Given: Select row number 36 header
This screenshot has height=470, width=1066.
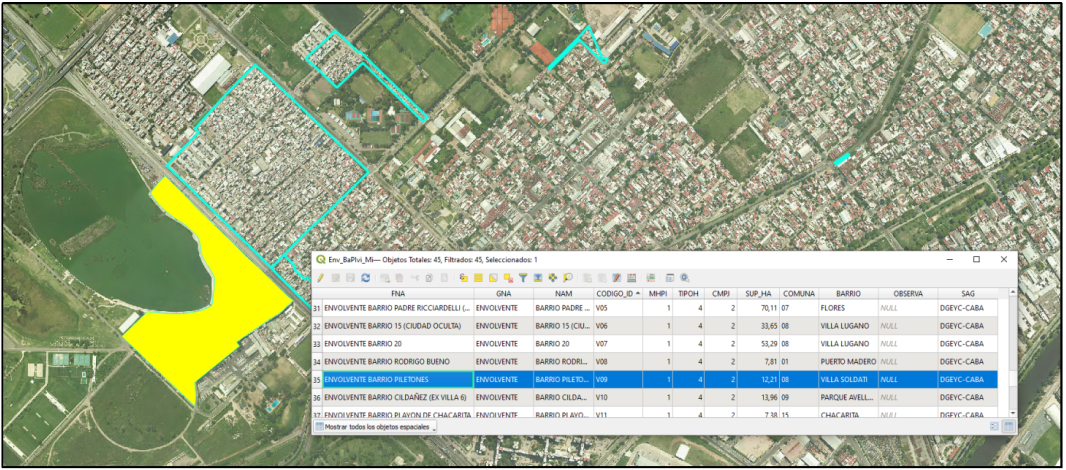Looking at the screenshot, I should pos(317,397).
